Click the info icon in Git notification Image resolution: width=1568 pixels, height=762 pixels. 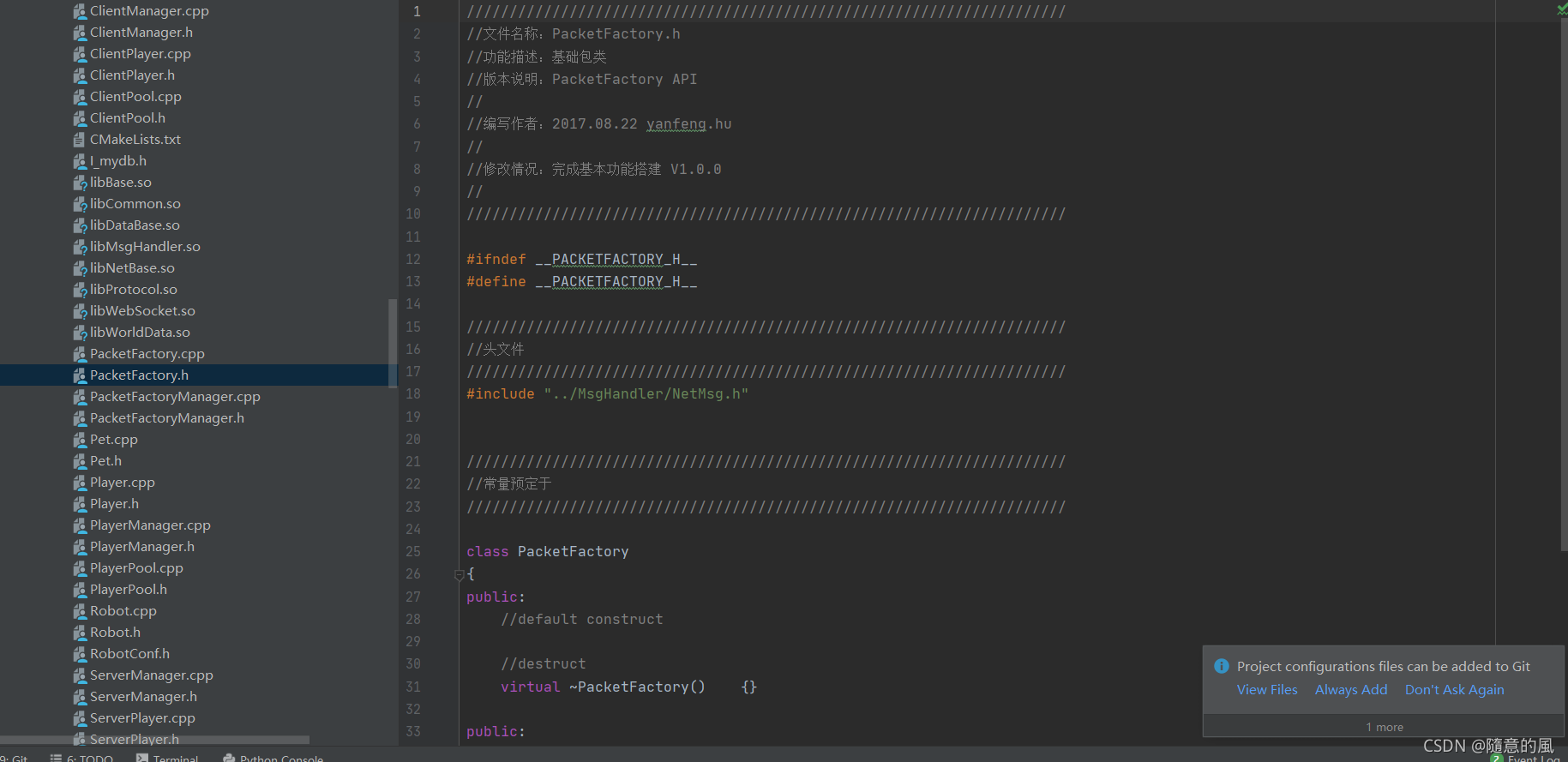point(1222,666)
